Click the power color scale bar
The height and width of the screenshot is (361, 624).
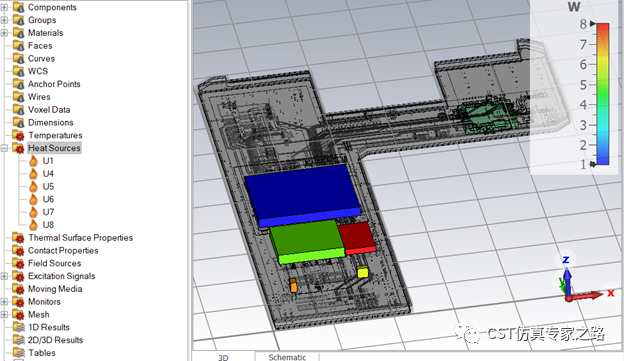pos(603,94)
